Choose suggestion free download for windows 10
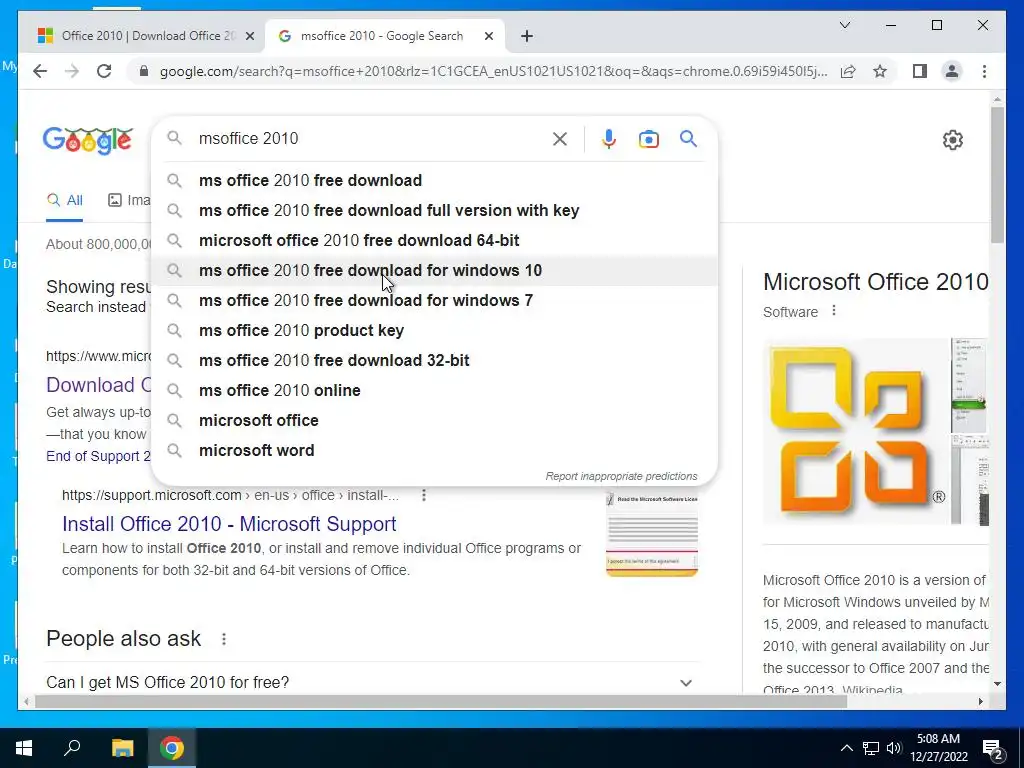1024x768 pixels. [x=434, y=270]
